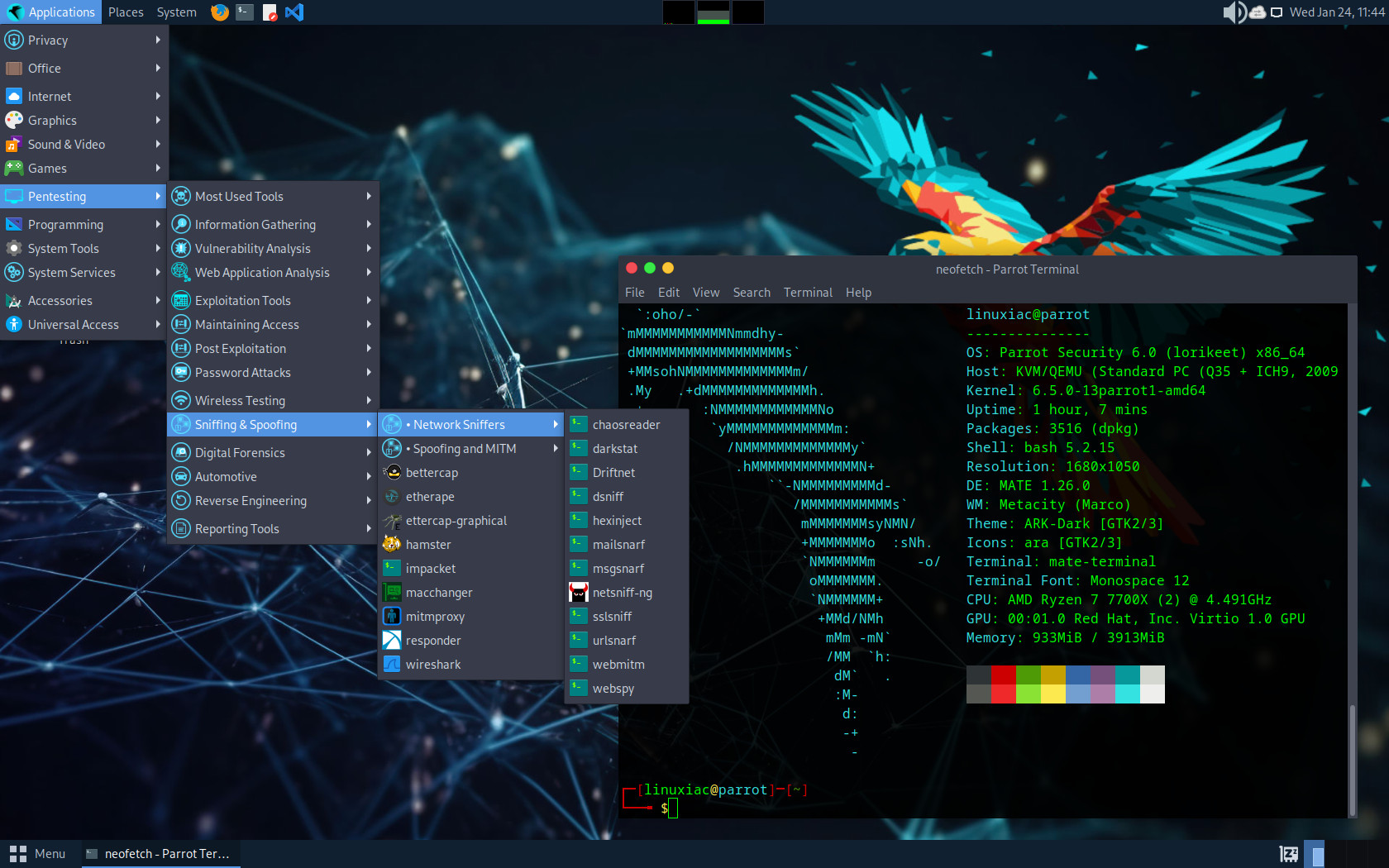
Task: Open terminal Search menu
Action: [x=752, y=293]
